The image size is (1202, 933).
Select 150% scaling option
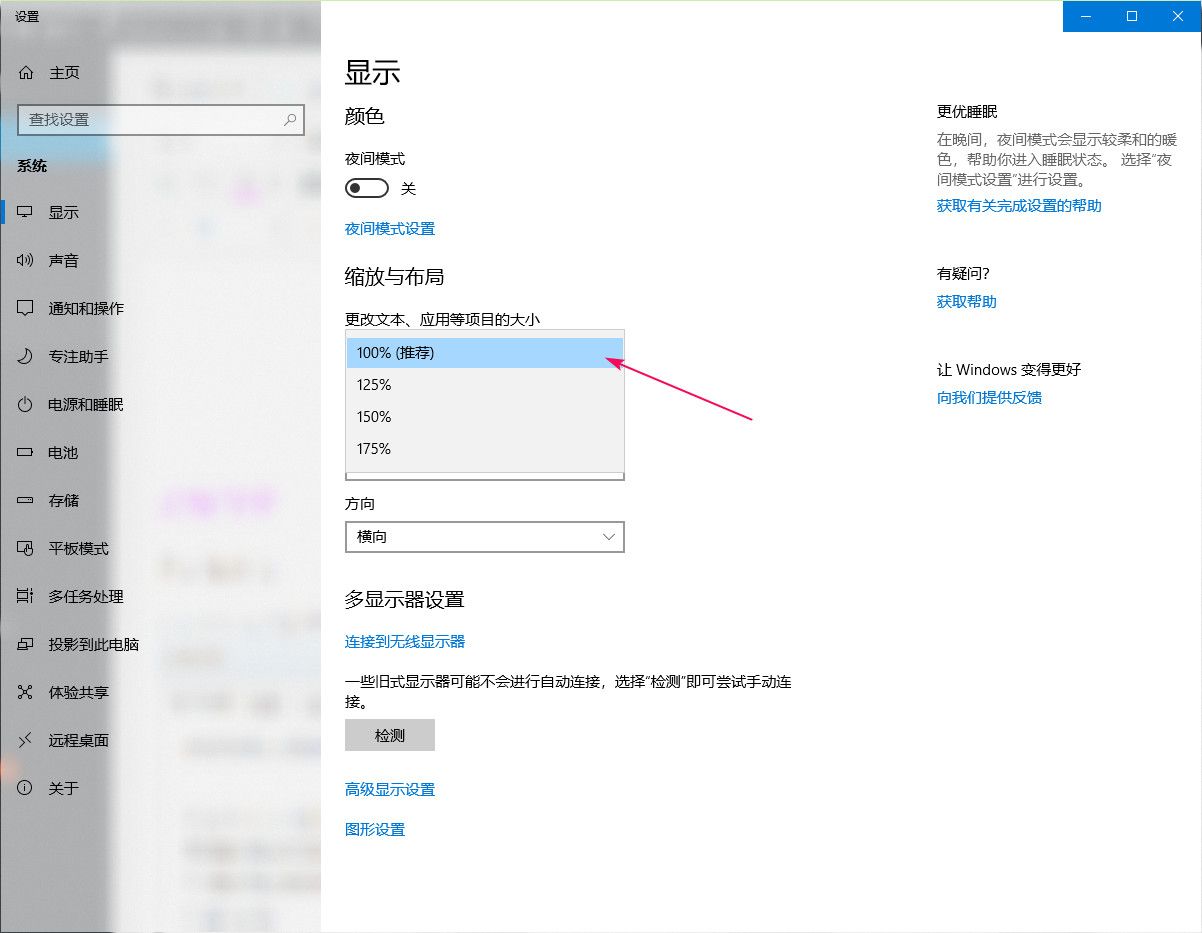[x=485, y=417]
